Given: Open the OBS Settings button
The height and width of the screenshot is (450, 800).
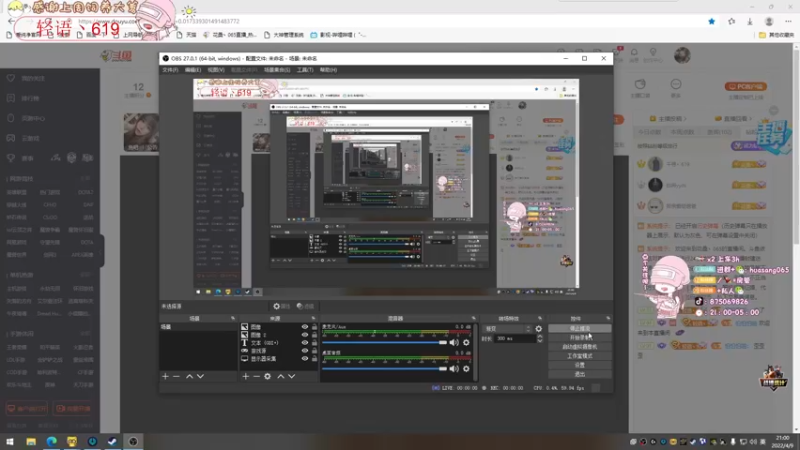Looking at the screenshot, I should [580, 365].
